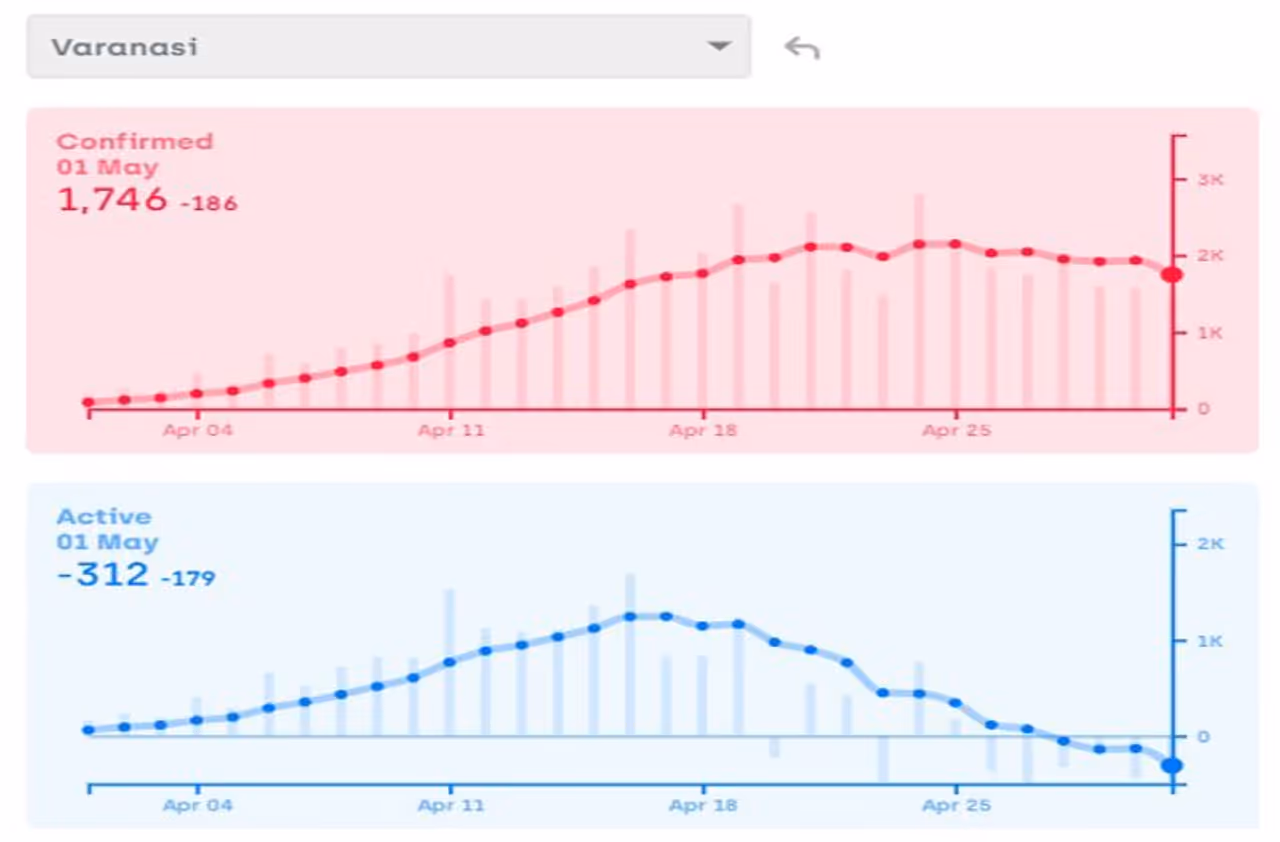Click Apr 18 on Active chart axis
The height and width of the screenshot is (842, 1280).
click(703, 805)
